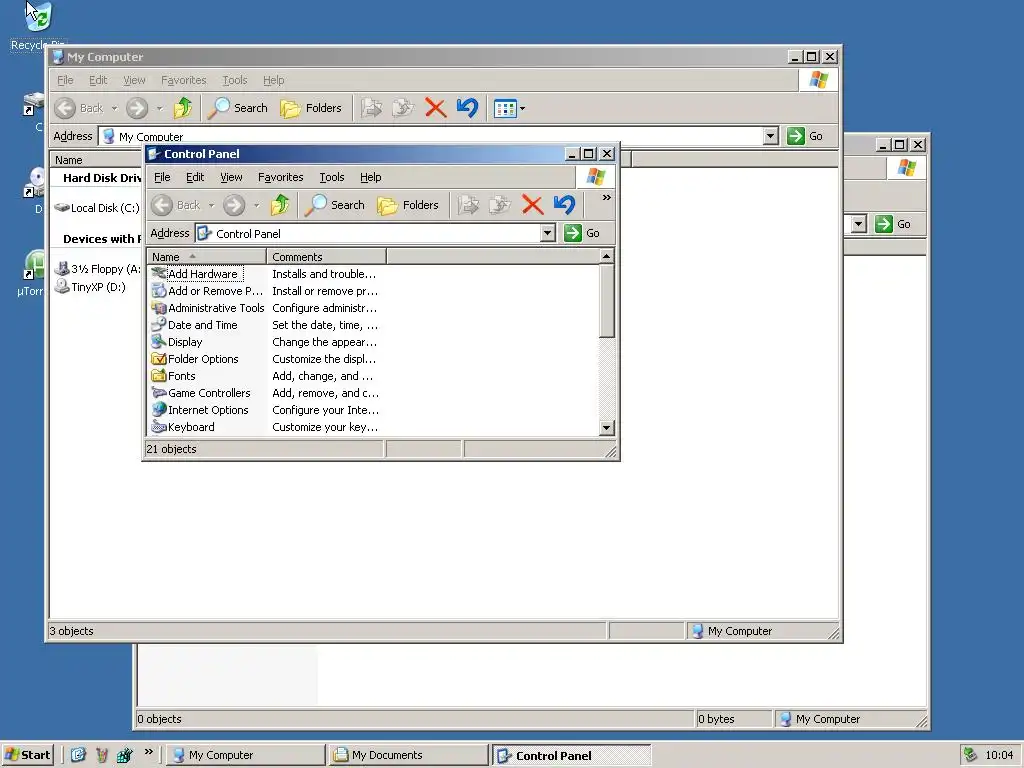Click Go button in My Documents window
The image size is (1024, 768).
pyautogui.click(x=893, y=224)
